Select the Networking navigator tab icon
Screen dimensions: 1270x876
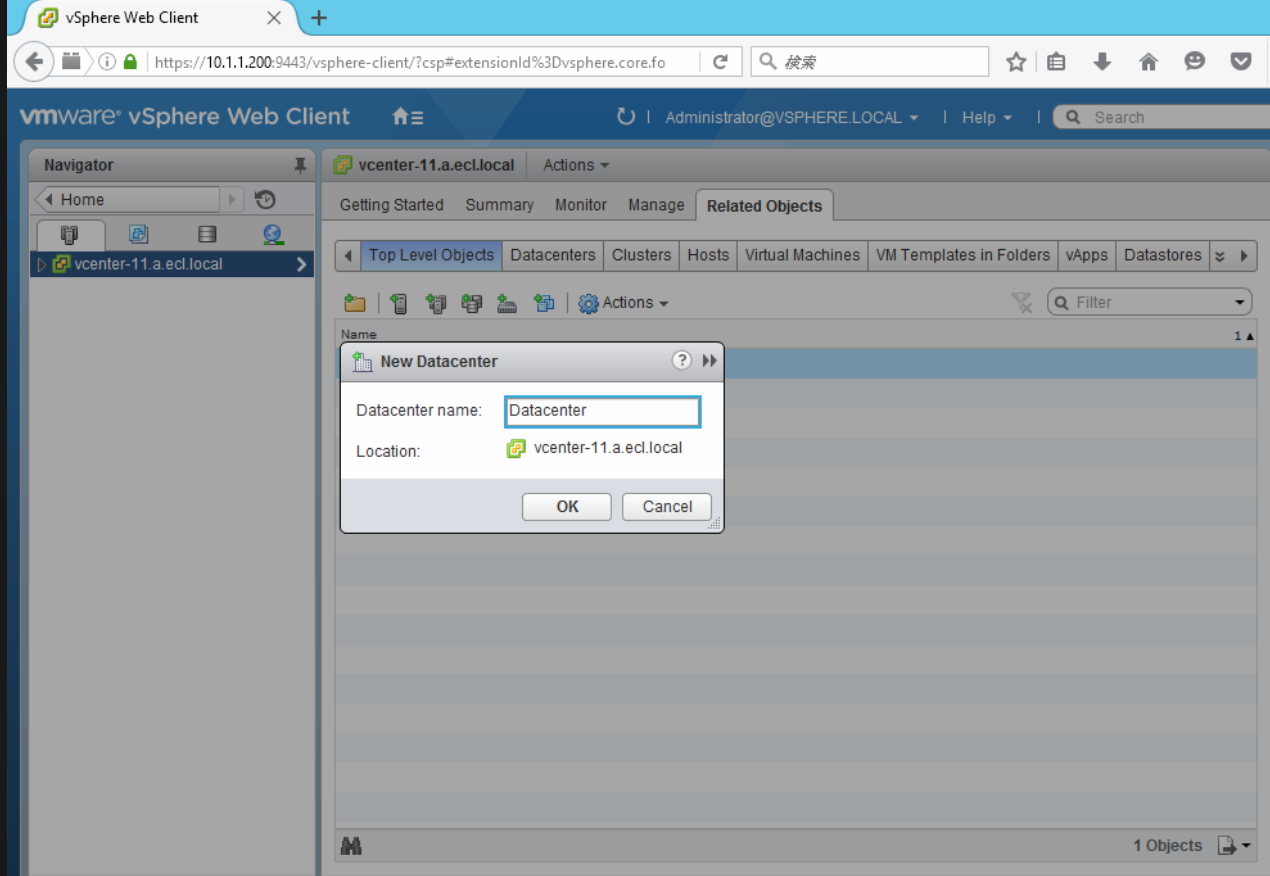[272, 234]
